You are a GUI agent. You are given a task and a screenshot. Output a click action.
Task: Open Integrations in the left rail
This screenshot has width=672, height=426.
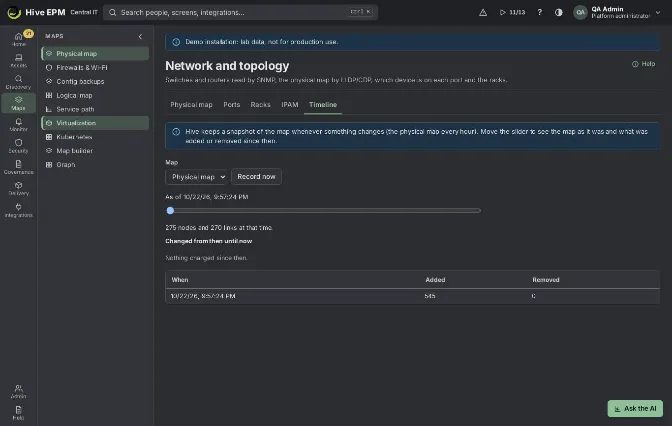(18, 210)
